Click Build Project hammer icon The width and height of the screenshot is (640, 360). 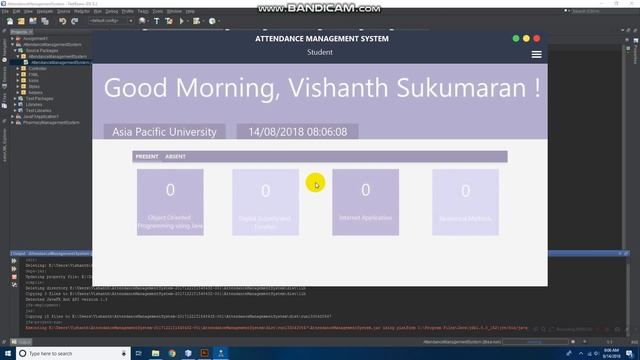(x=157, y=21)
